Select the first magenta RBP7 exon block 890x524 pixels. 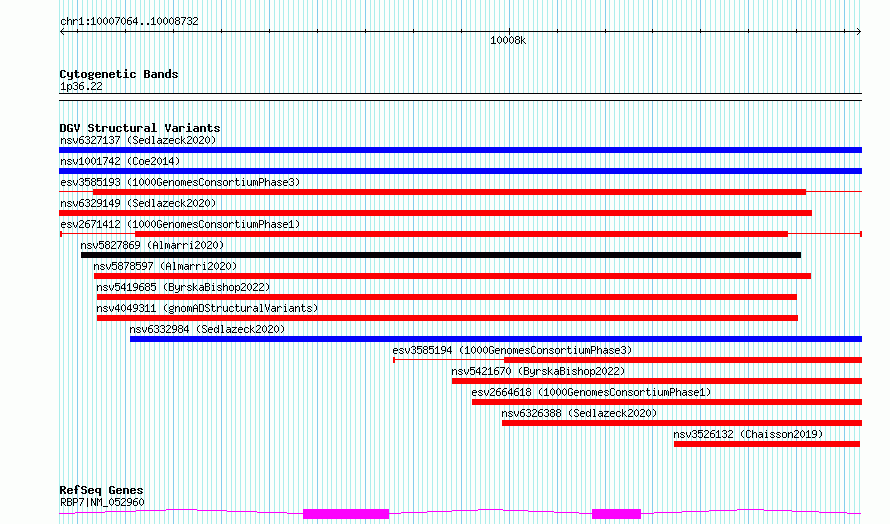346,514
